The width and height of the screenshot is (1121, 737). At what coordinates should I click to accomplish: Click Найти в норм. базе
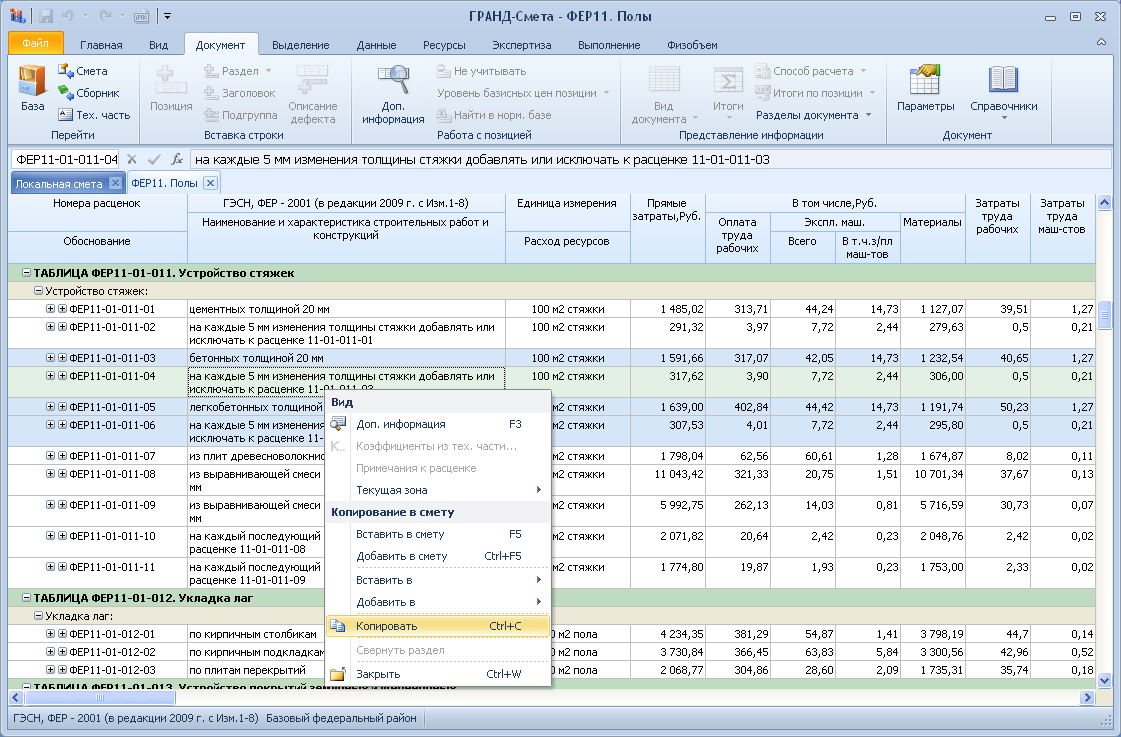pyautogui.click(x=493, y=114)
